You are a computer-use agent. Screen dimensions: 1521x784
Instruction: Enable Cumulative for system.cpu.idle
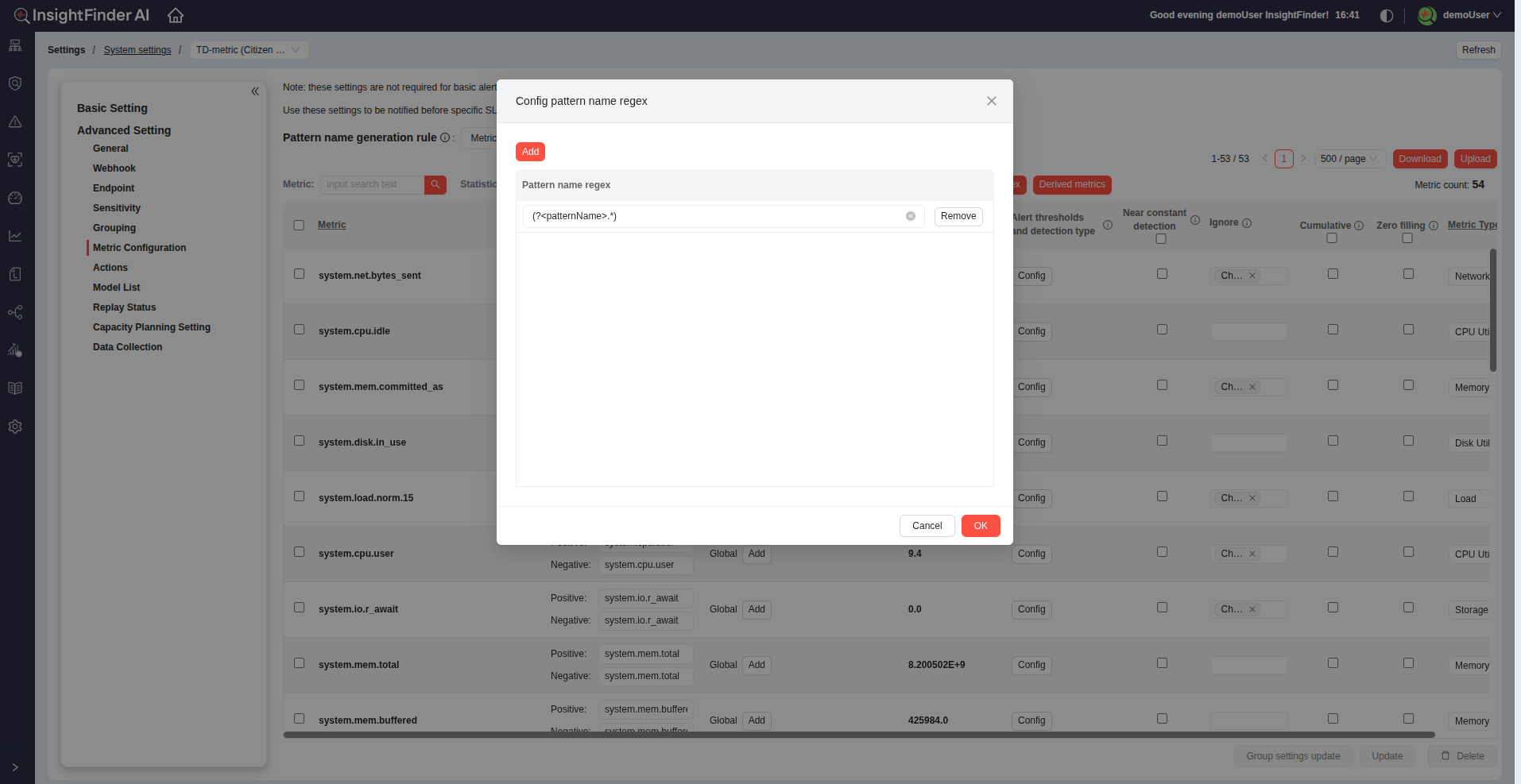tap(1333, 330)
